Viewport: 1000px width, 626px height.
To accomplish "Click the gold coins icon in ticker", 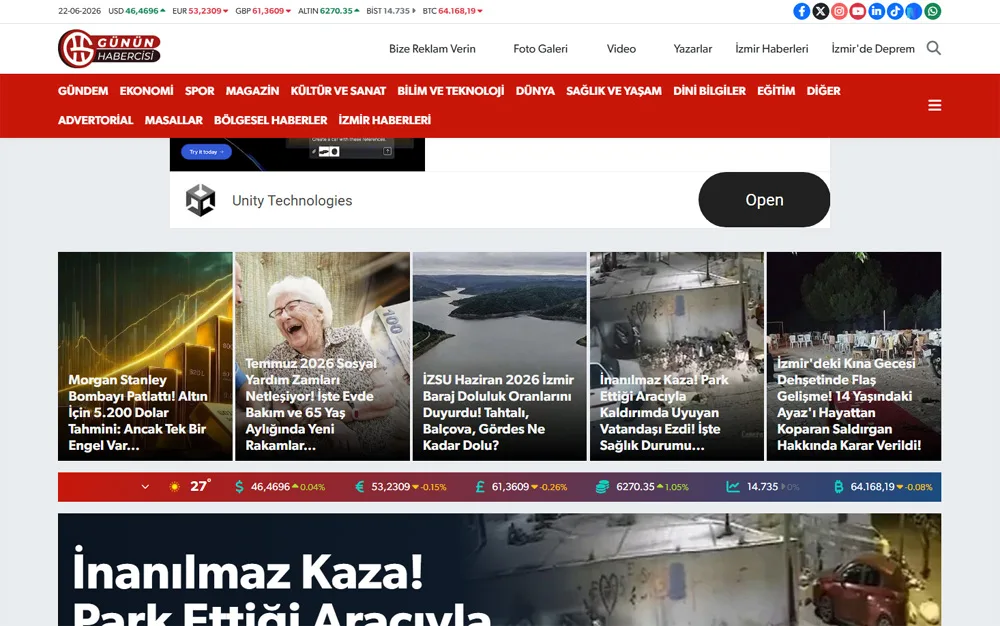I will coord(602,487).
